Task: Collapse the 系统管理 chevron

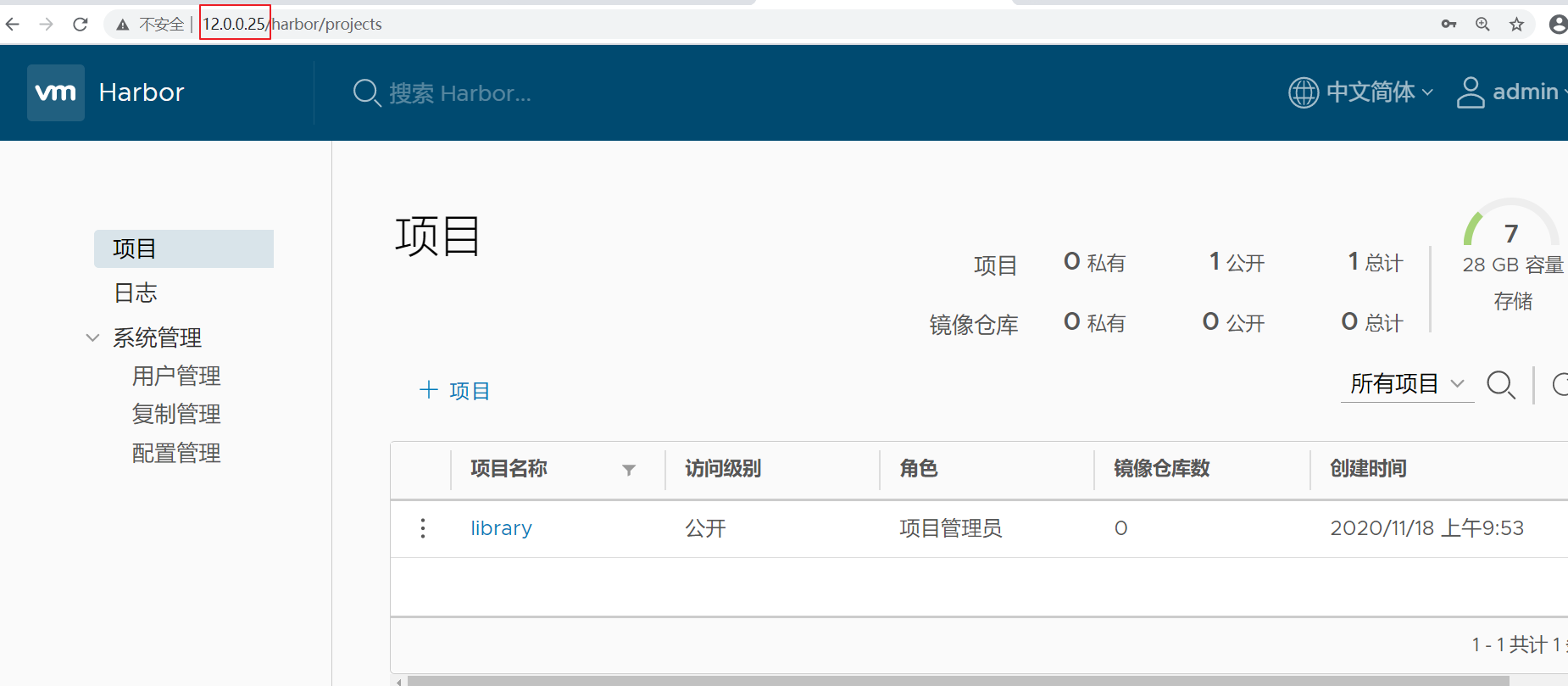Action: tap(92, 337)
